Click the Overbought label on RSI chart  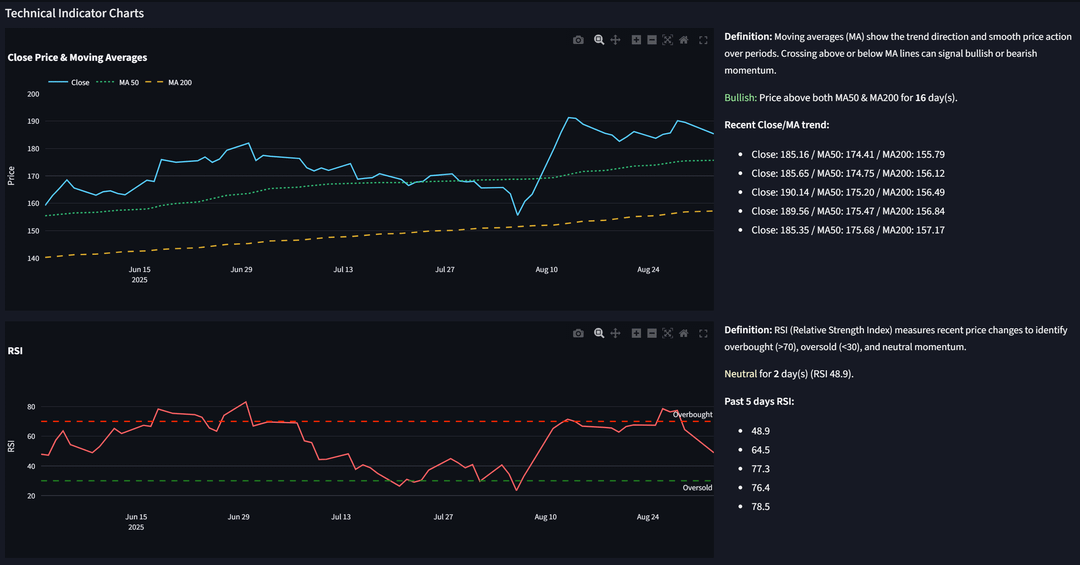tap(692, 414)
